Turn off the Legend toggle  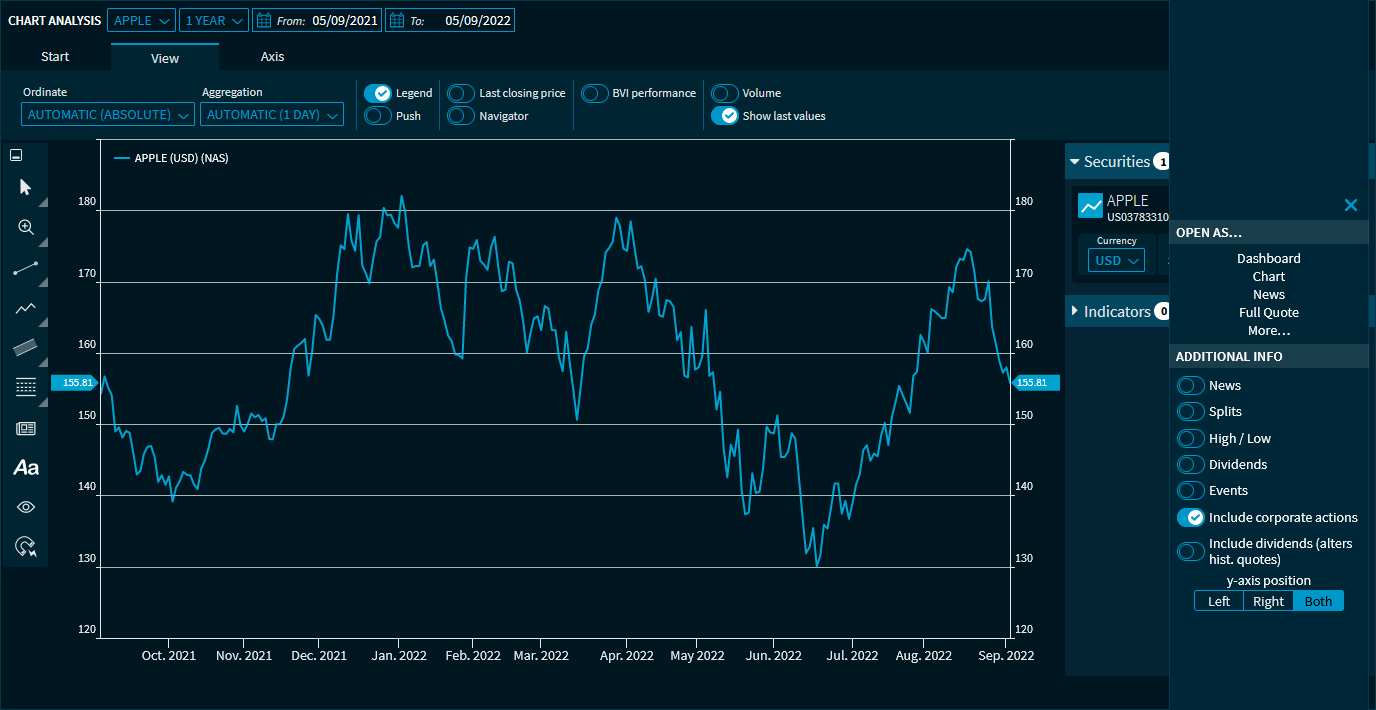(x=378, y=93)
